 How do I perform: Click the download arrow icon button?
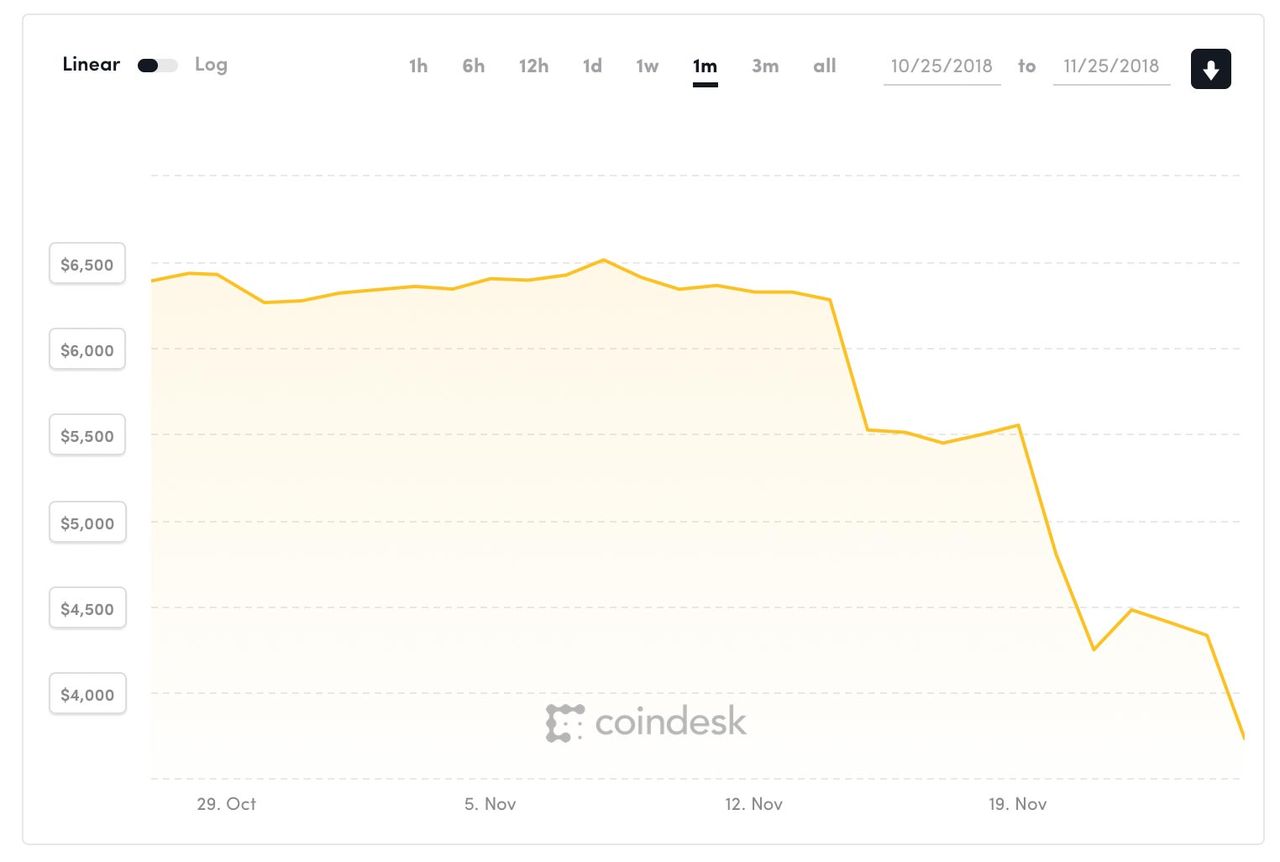[1210, 69]
